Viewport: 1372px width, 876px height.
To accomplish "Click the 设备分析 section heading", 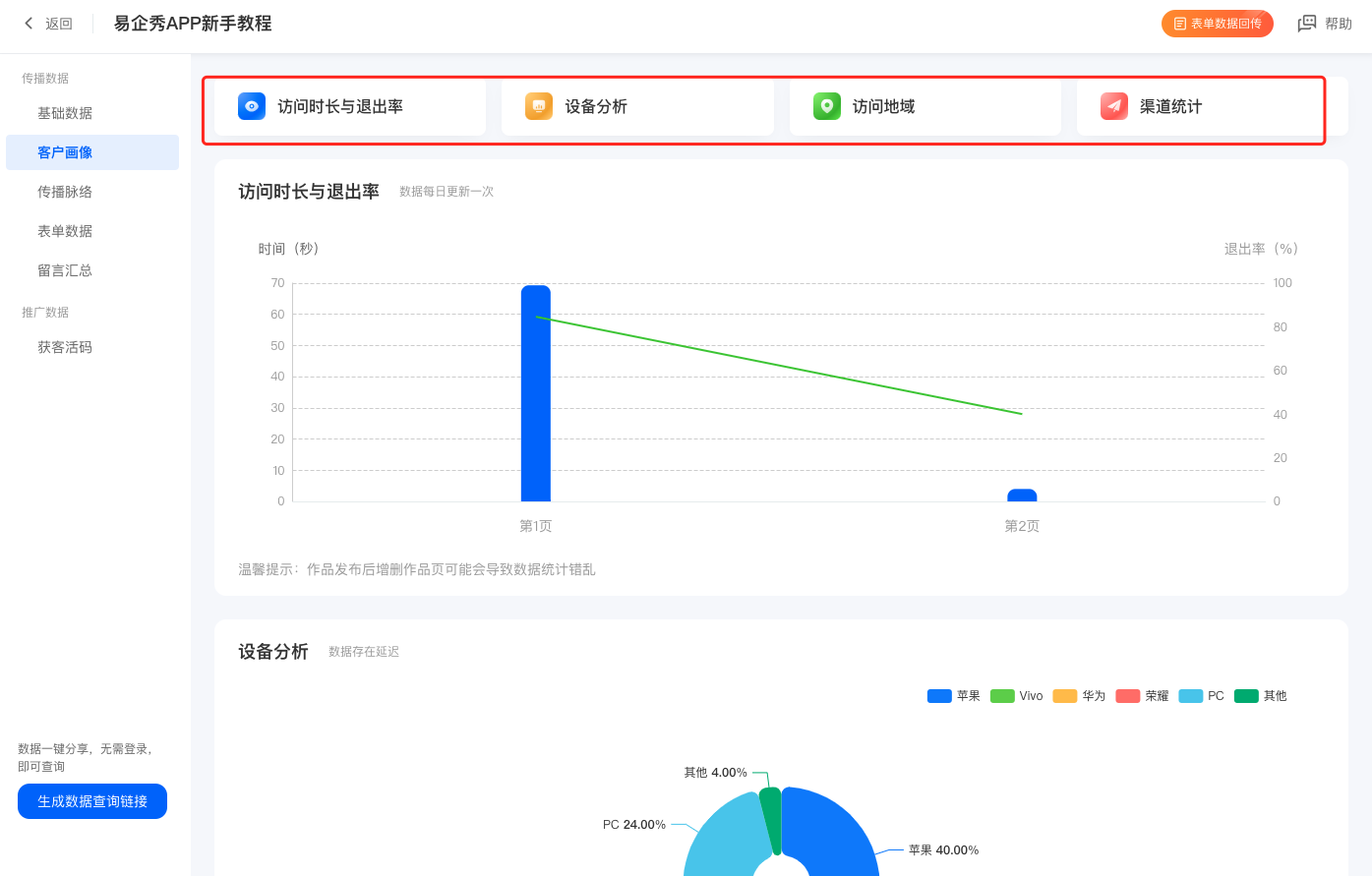I will 273,652.
